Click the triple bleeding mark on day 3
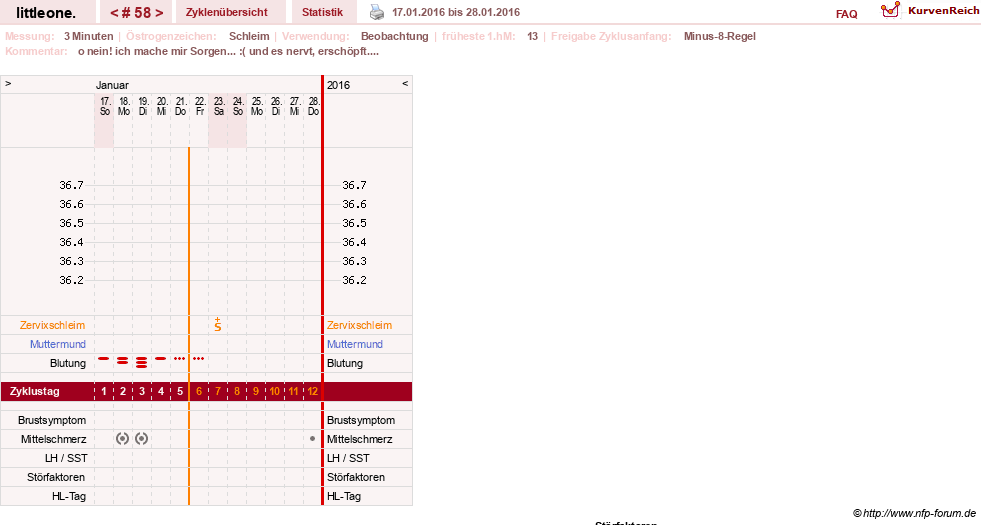This screenshot has height=525, width=981. click(141, 362)
